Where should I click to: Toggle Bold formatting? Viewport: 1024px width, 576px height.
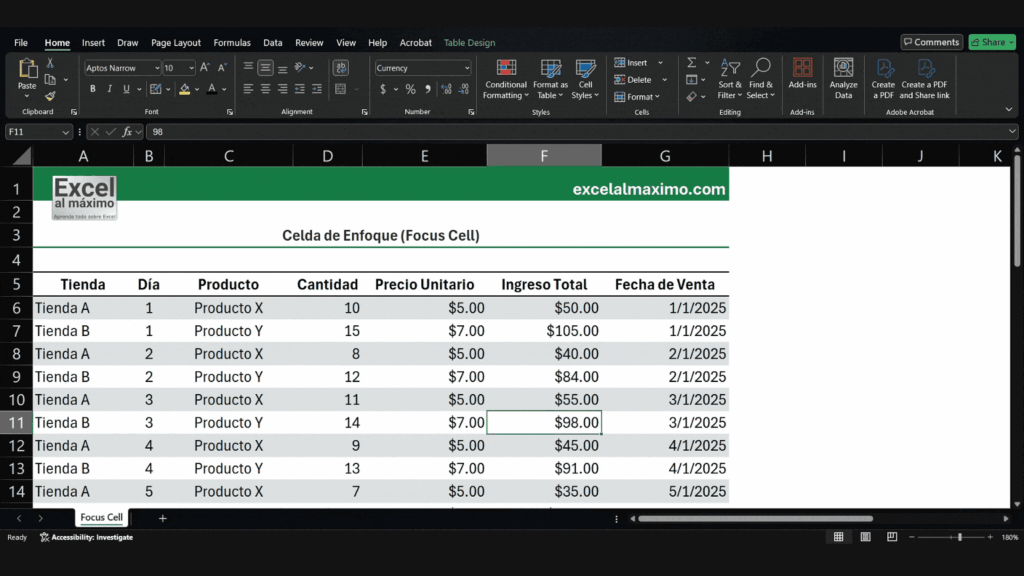pos(93,89)
